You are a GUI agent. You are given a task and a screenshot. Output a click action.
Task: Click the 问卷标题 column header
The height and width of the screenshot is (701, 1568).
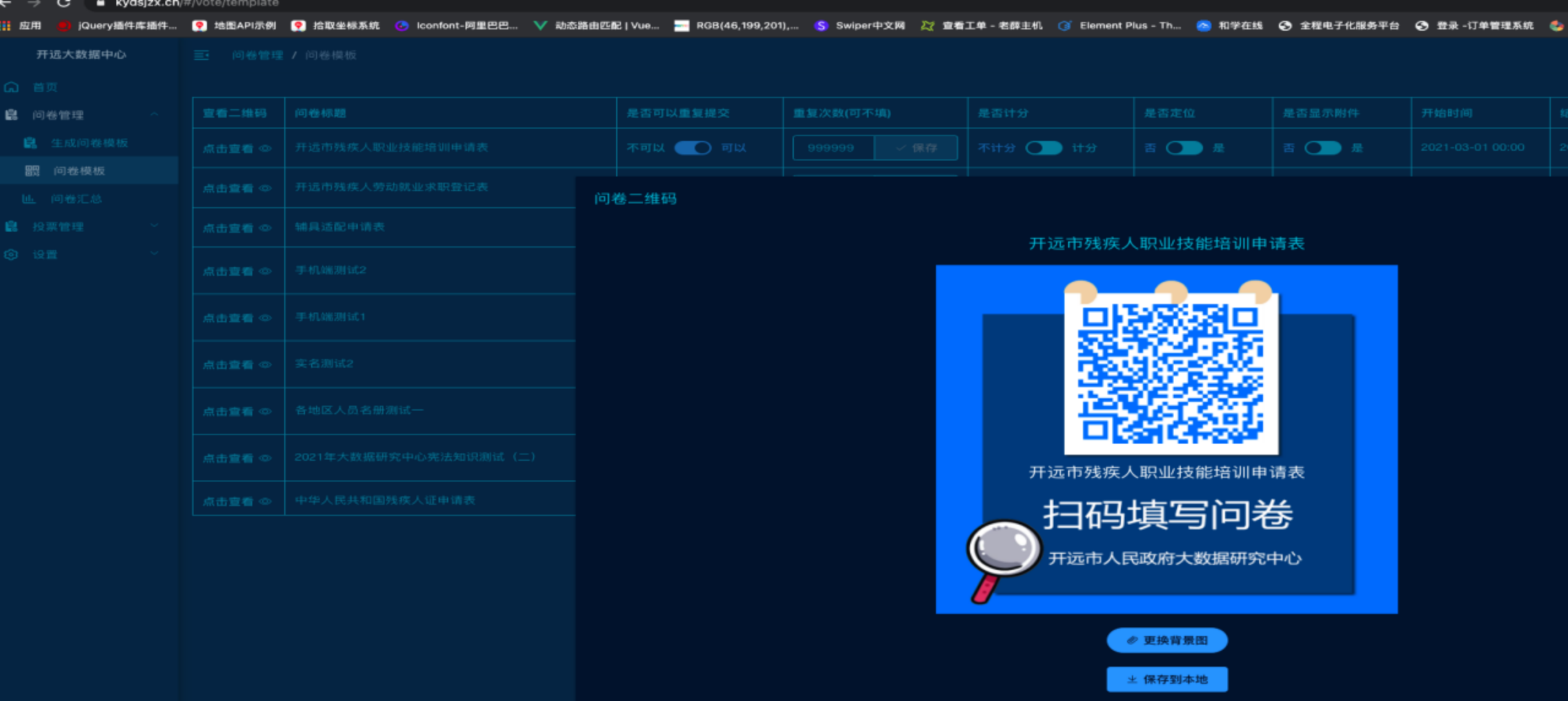320,113
